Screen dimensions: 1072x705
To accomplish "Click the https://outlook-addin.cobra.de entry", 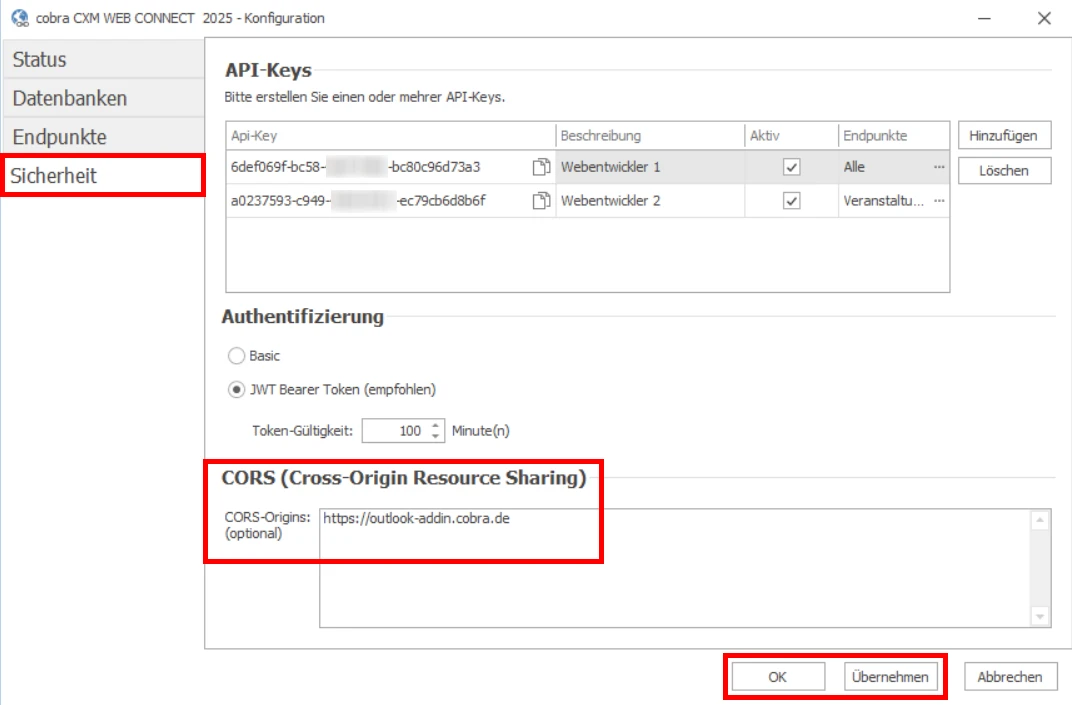I will click(x=416, y=518).
